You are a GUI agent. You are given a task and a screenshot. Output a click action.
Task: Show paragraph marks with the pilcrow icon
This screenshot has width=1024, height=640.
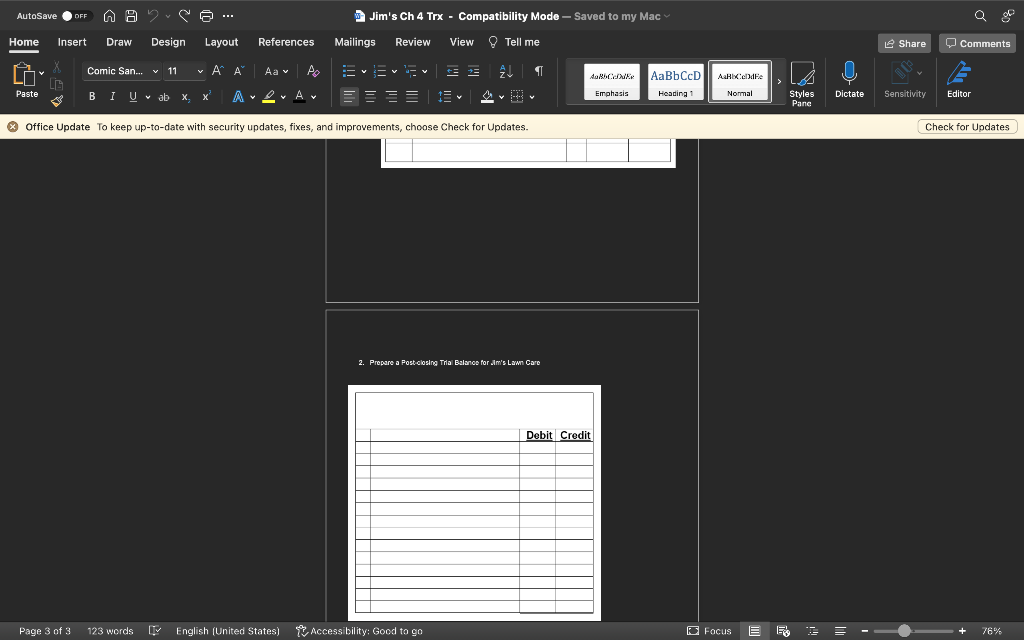[537, 71]
